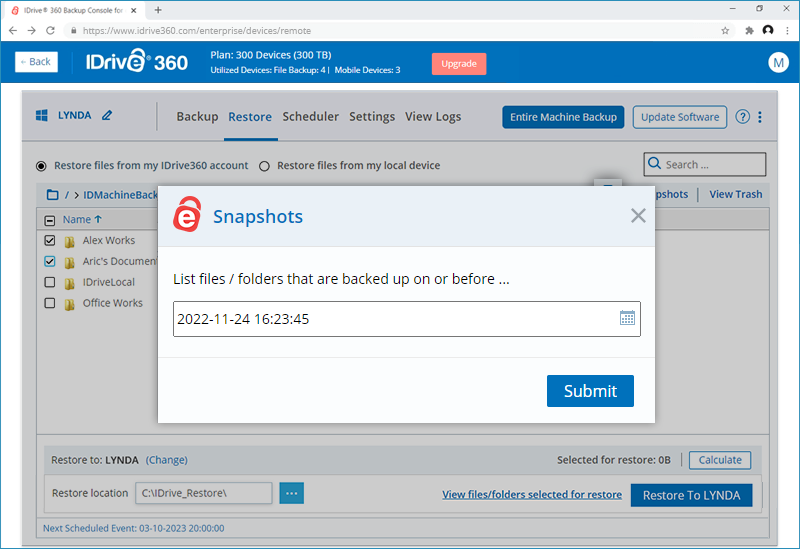Screen dimensions: 800x549
Task: Click the search magnifier icon
Action: click(x=654, y=164)
